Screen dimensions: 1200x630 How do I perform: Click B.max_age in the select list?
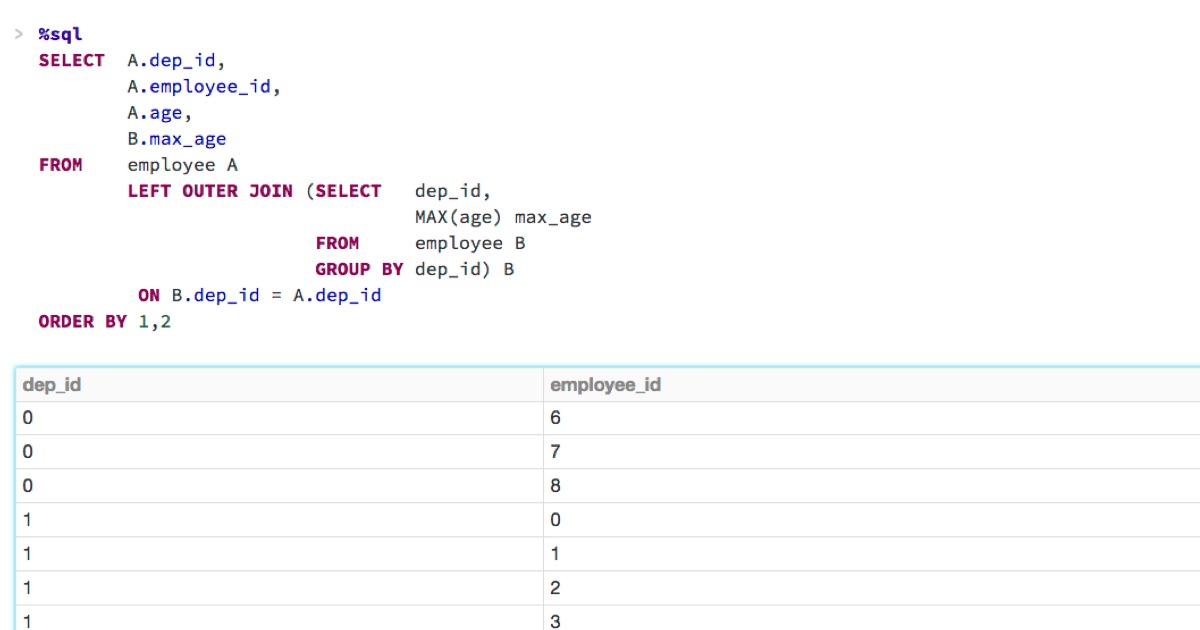click(176, 139)
